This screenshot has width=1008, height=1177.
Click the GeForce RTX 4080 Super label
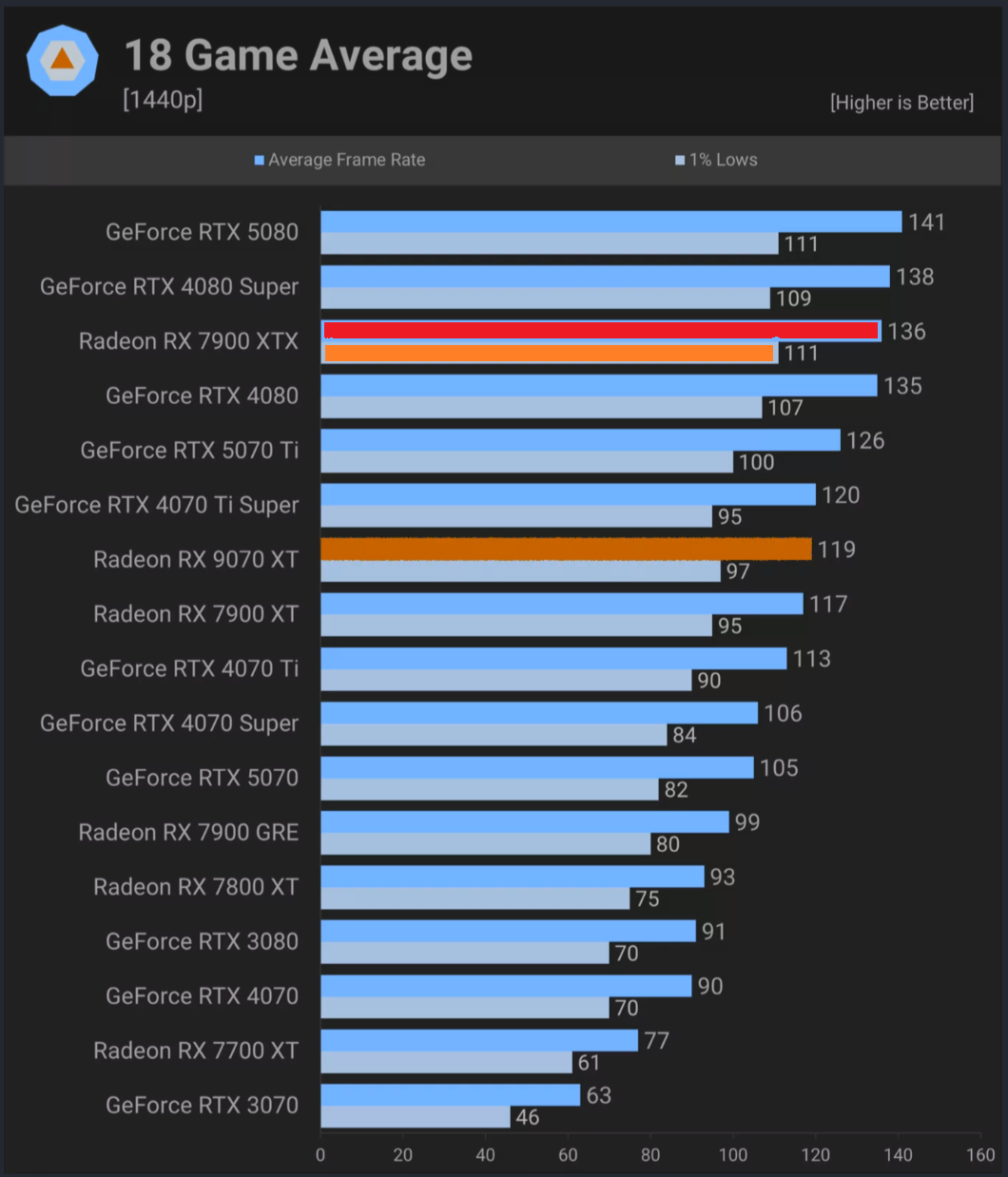click(x=169, y=286)
